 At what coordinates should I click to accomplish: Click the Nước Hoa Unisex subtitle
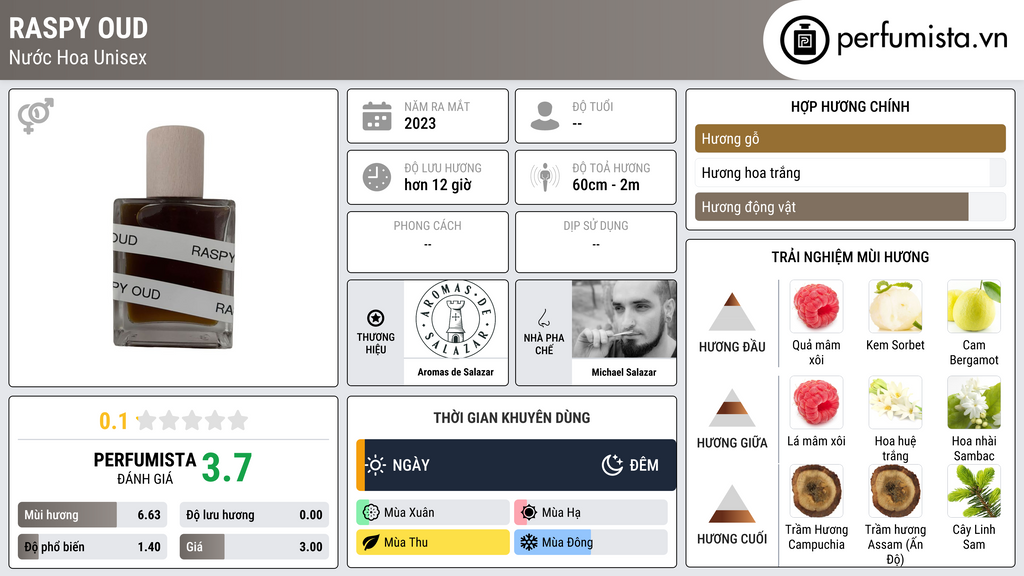pyautogui.click(x=78, y=57)
